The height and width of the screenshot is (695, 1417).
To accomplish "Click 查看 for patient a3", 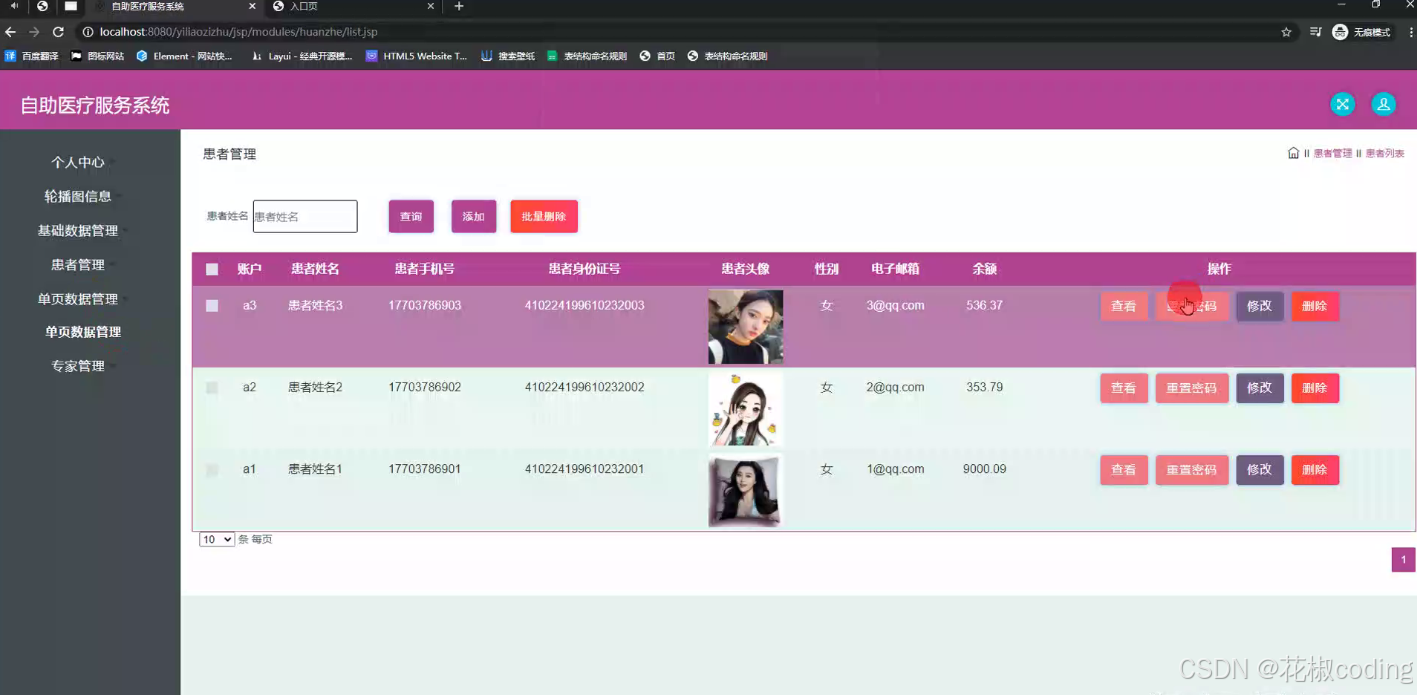I will coord(1124,306).
